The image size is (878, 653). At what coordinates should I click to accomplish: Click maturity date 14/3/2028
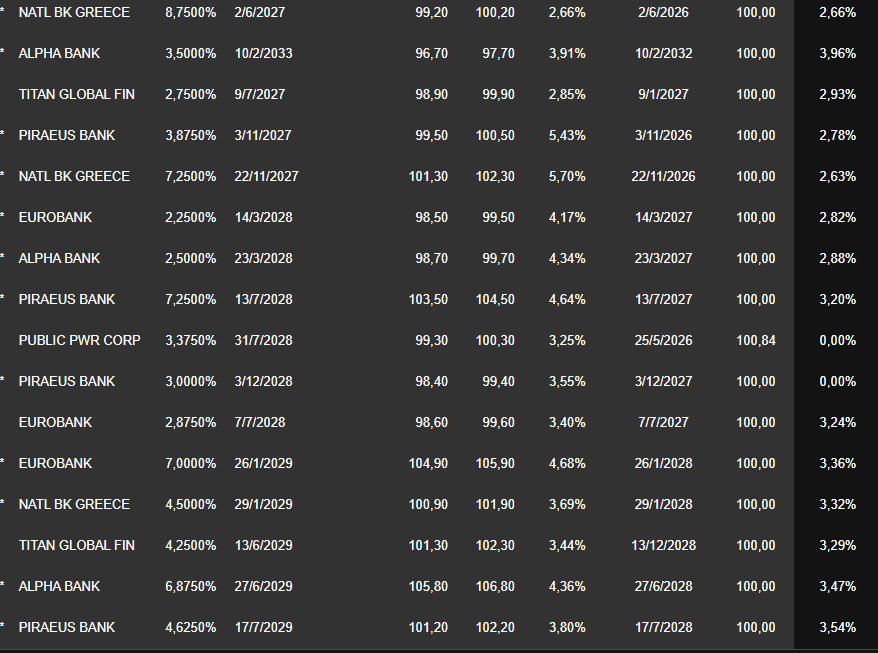click(x=263, y=217)
